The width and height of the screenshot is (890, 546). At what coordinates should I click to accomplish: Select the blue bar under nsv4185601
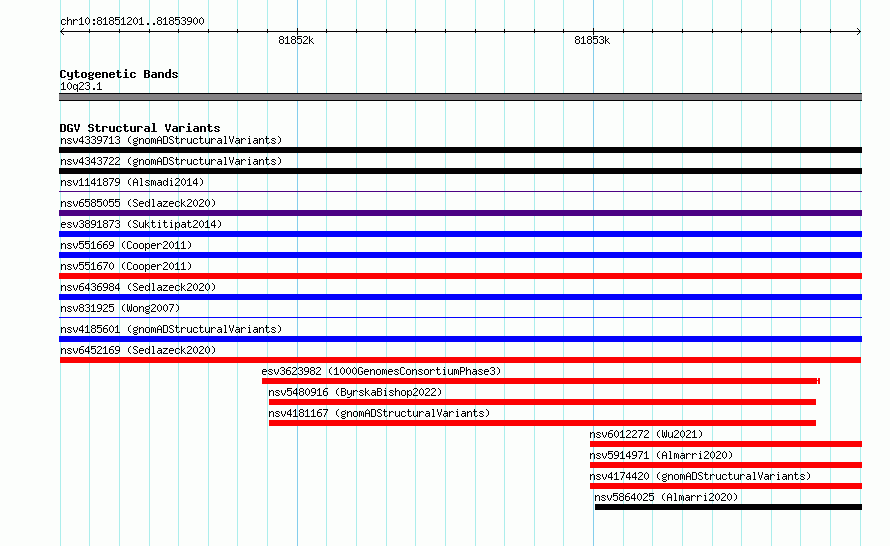point(460,339)
